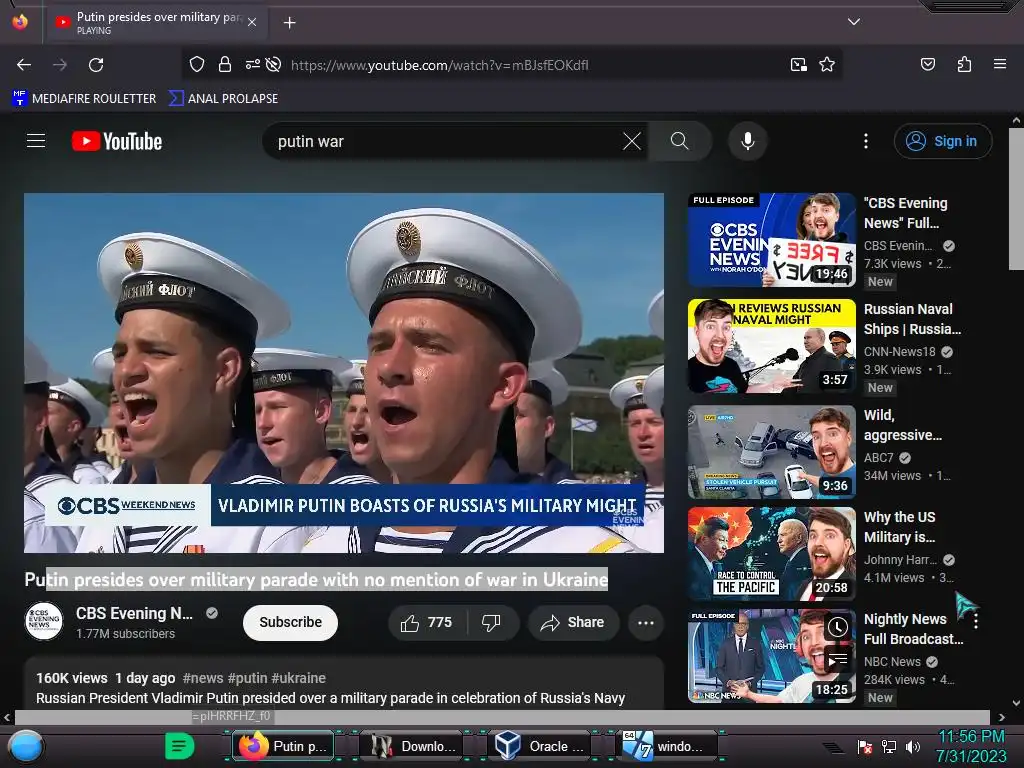Run the YouTube search with magnifier button
Viewport: 1024px width, 768px height.
tap(679, 141)
